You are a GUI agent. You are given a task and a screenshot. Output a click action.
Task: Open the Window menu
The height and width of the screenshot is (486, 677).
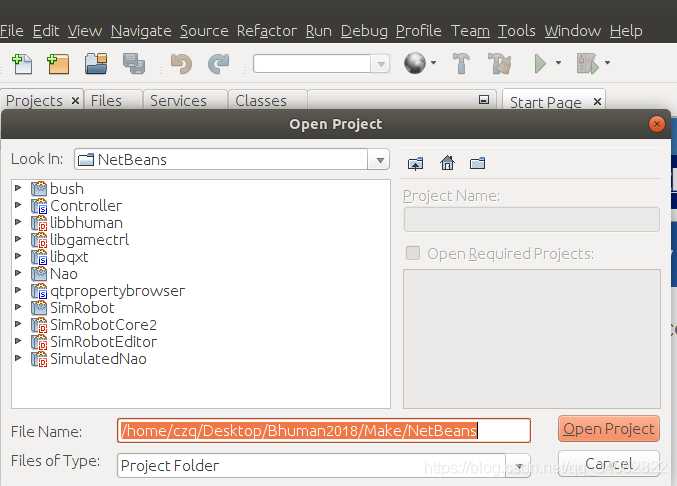coord(572,31)
